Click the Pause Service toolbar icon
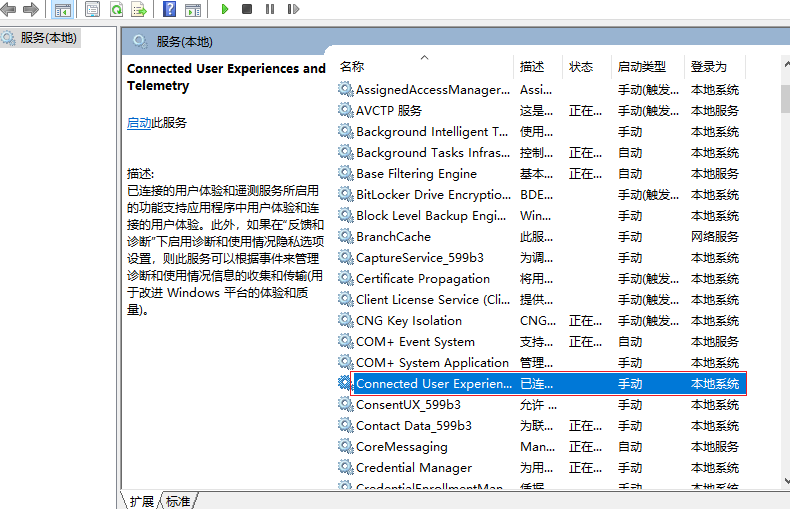Screen dimensions: 790x509 [x=270, y=9]
